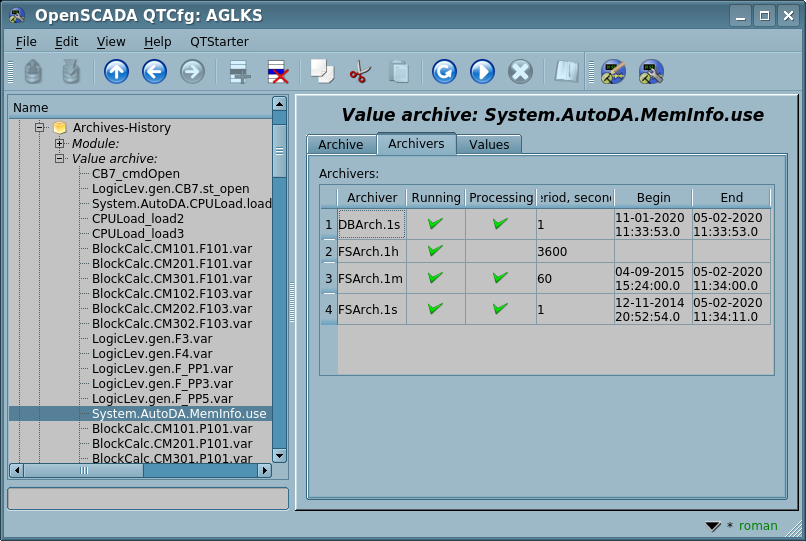Click the Delete item toolbar icon
Image resolution: width=806 pixels, height=541 pixels.
(277, 72)
